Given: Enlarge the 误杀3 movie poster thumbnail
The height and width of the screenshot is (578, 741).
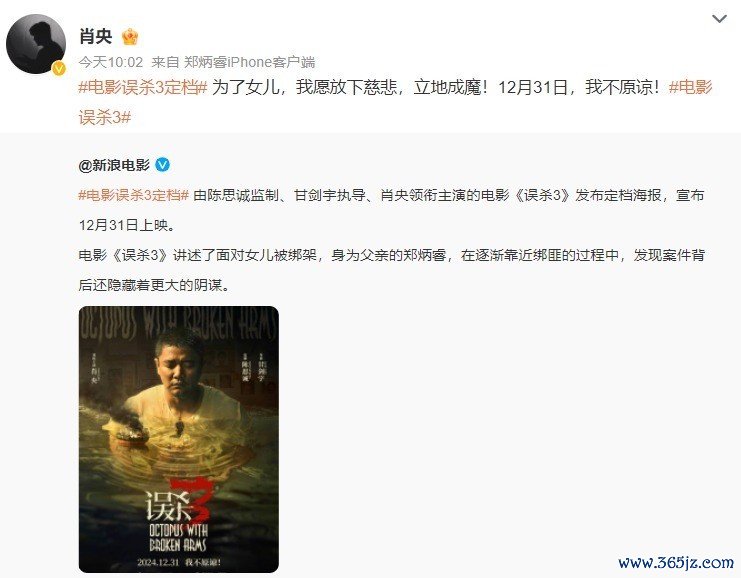Looking at the screenshot, I should click(179, 439).
